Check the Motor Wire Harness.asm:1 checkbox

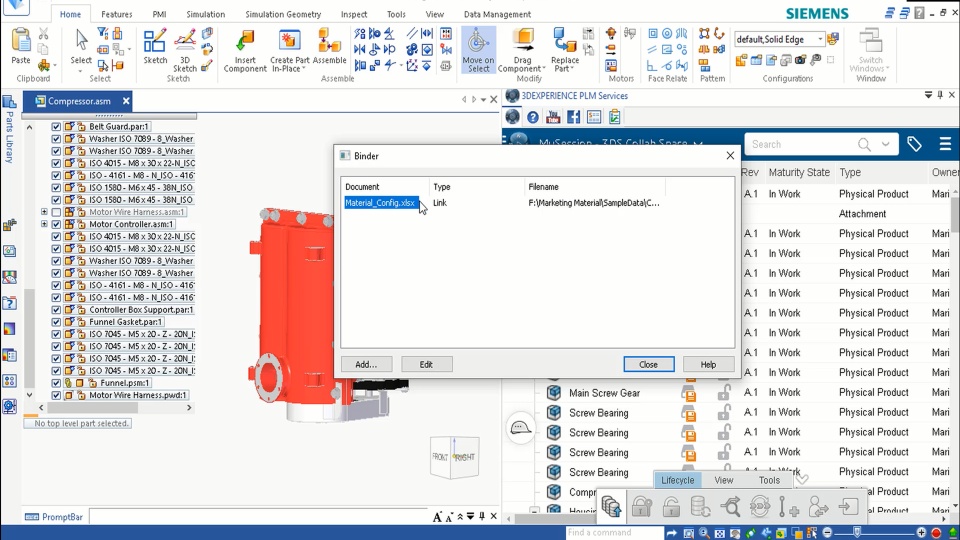click(x=56, y=212)
